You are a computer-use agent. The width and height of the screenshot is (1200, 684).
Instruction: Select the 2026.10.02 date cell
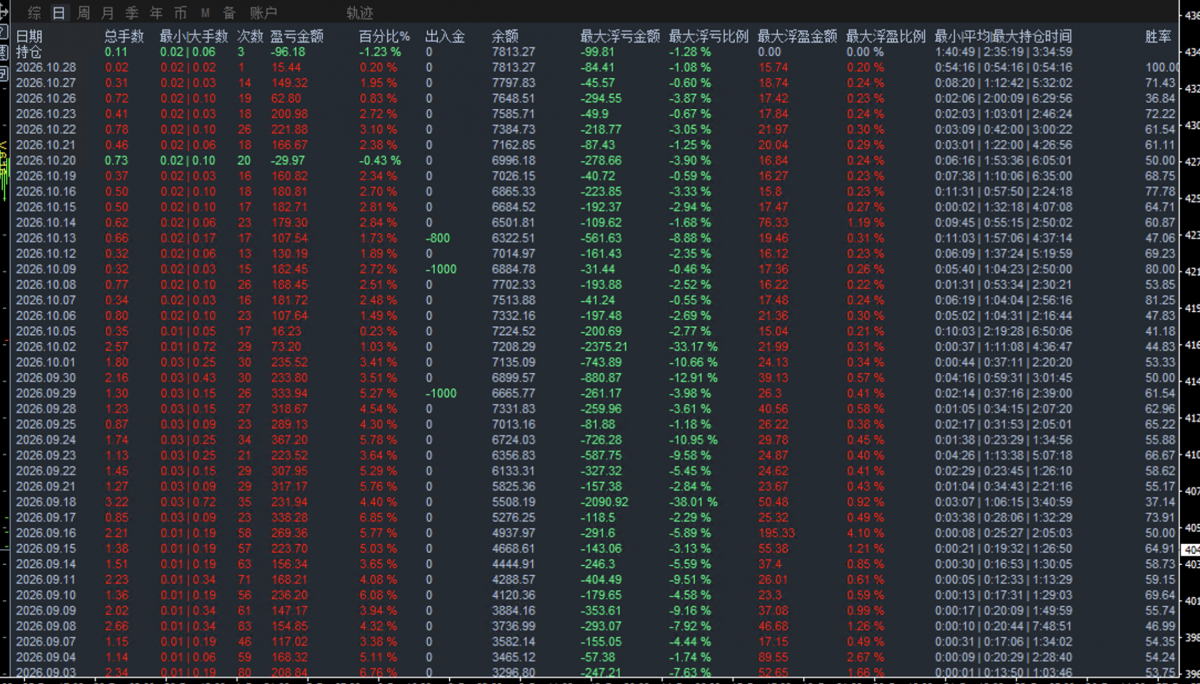click(x=46, y=346)
